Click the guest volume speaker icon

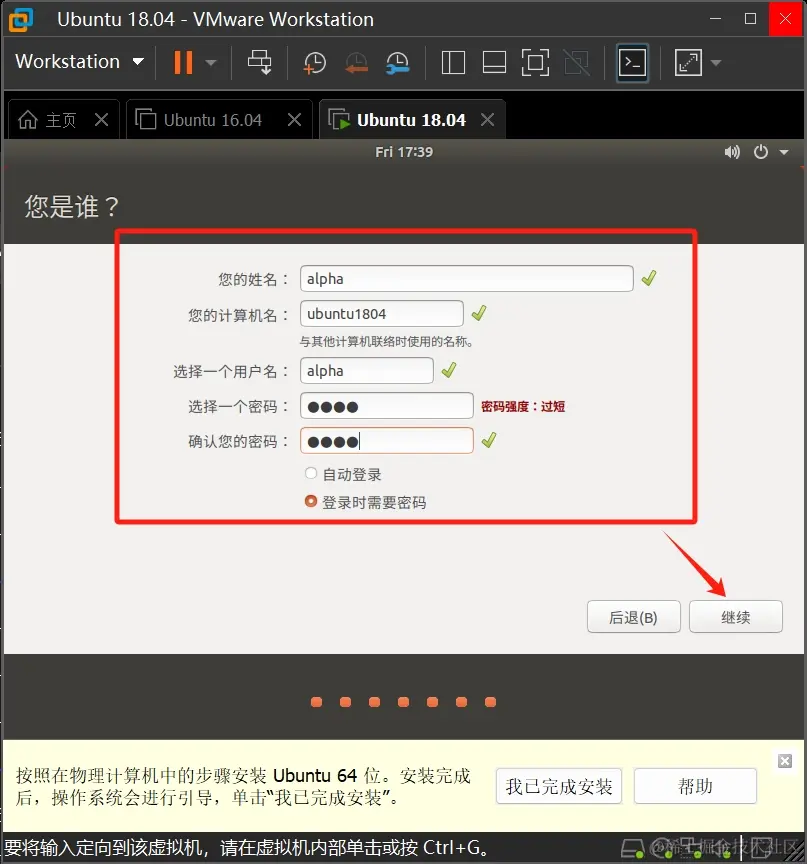[732, 152]
